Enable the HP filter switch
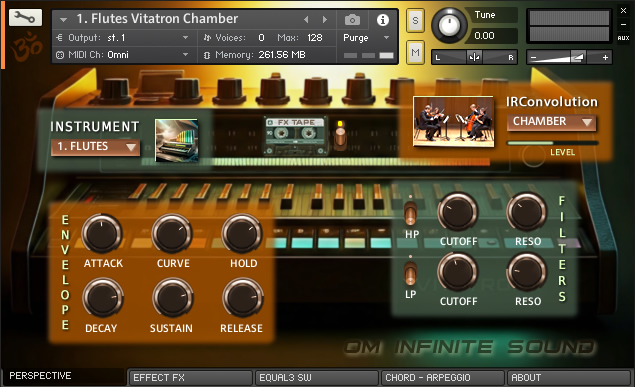The image size is (635, 387). point(411,212)
